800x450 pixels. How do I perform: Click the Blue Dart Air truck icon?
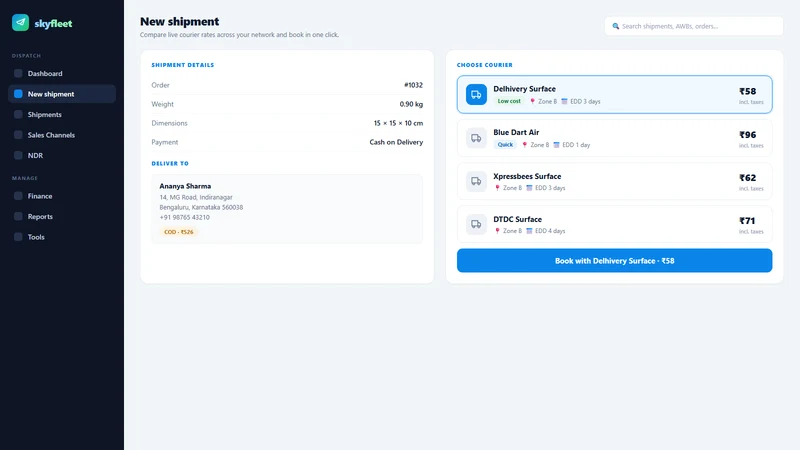476,138
